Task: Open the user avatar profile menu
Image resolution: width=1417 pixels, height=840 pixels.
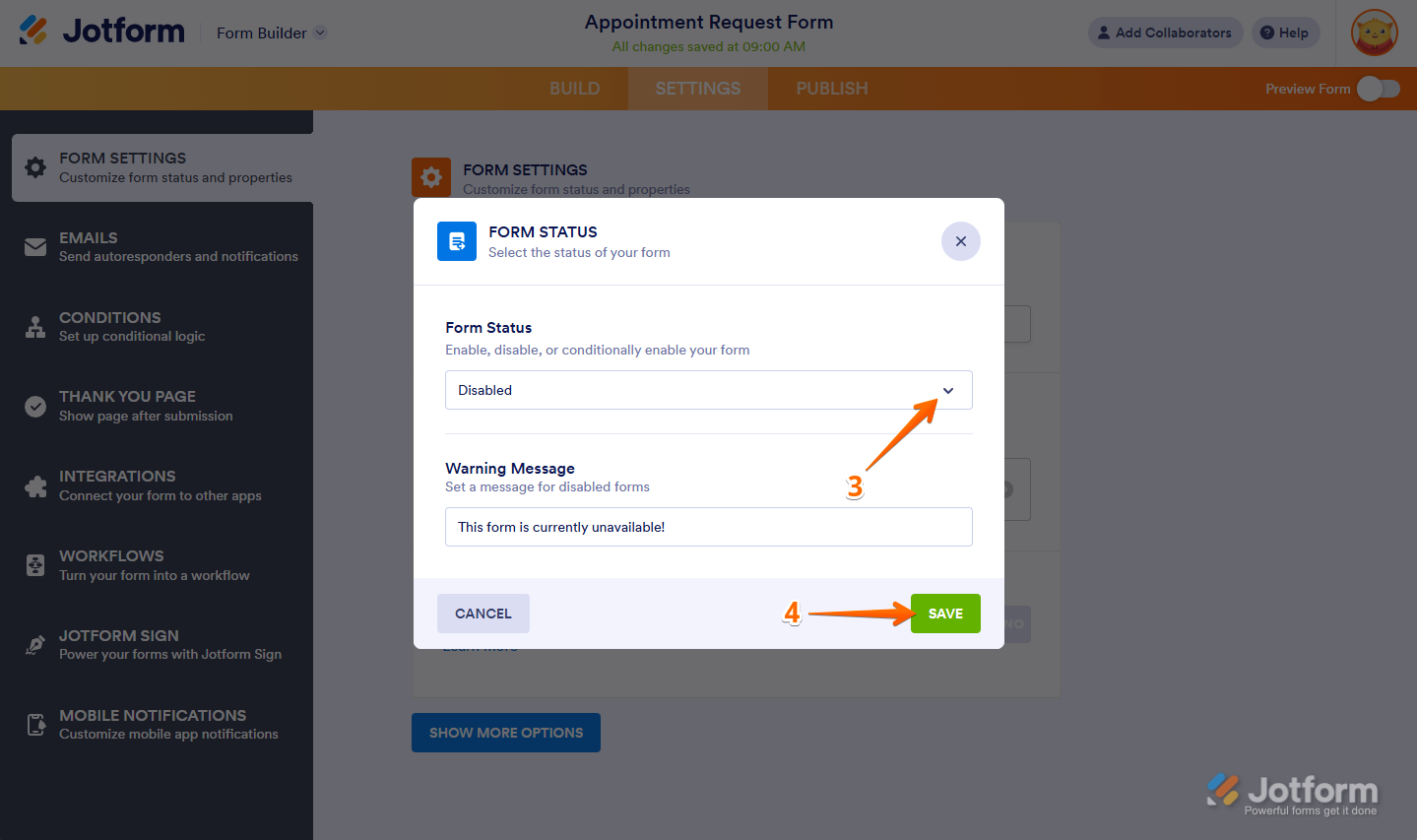Action: pos(1374,32)
